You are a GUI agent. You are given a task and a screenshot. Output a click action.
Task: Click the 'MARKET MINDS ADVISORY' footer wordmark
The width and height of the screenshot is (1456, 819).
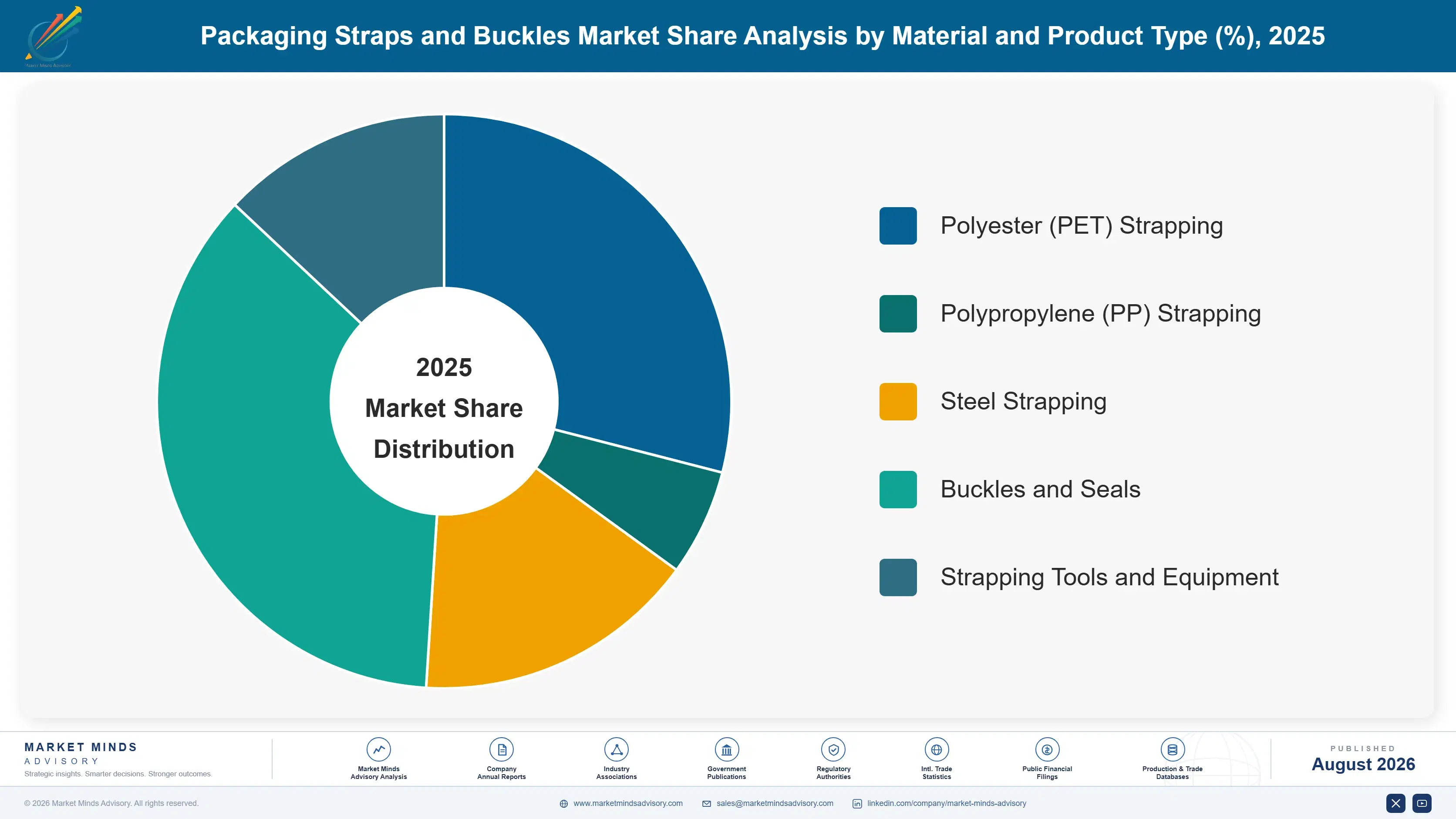coord(81,753)
